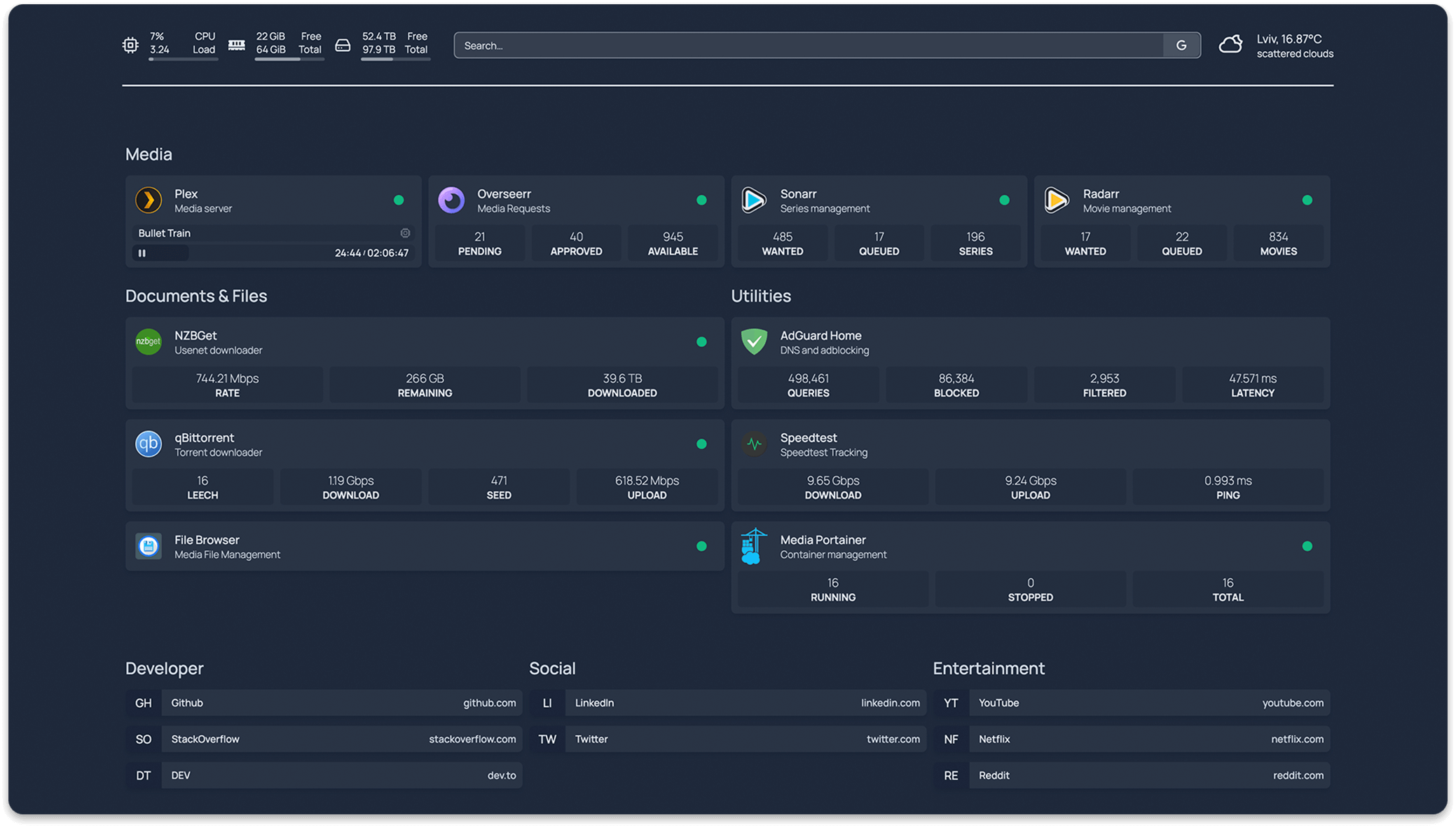Viewport: 1456px width, 827px height.
Task: Click the NZBGet green logo
Action: [149, 342]
